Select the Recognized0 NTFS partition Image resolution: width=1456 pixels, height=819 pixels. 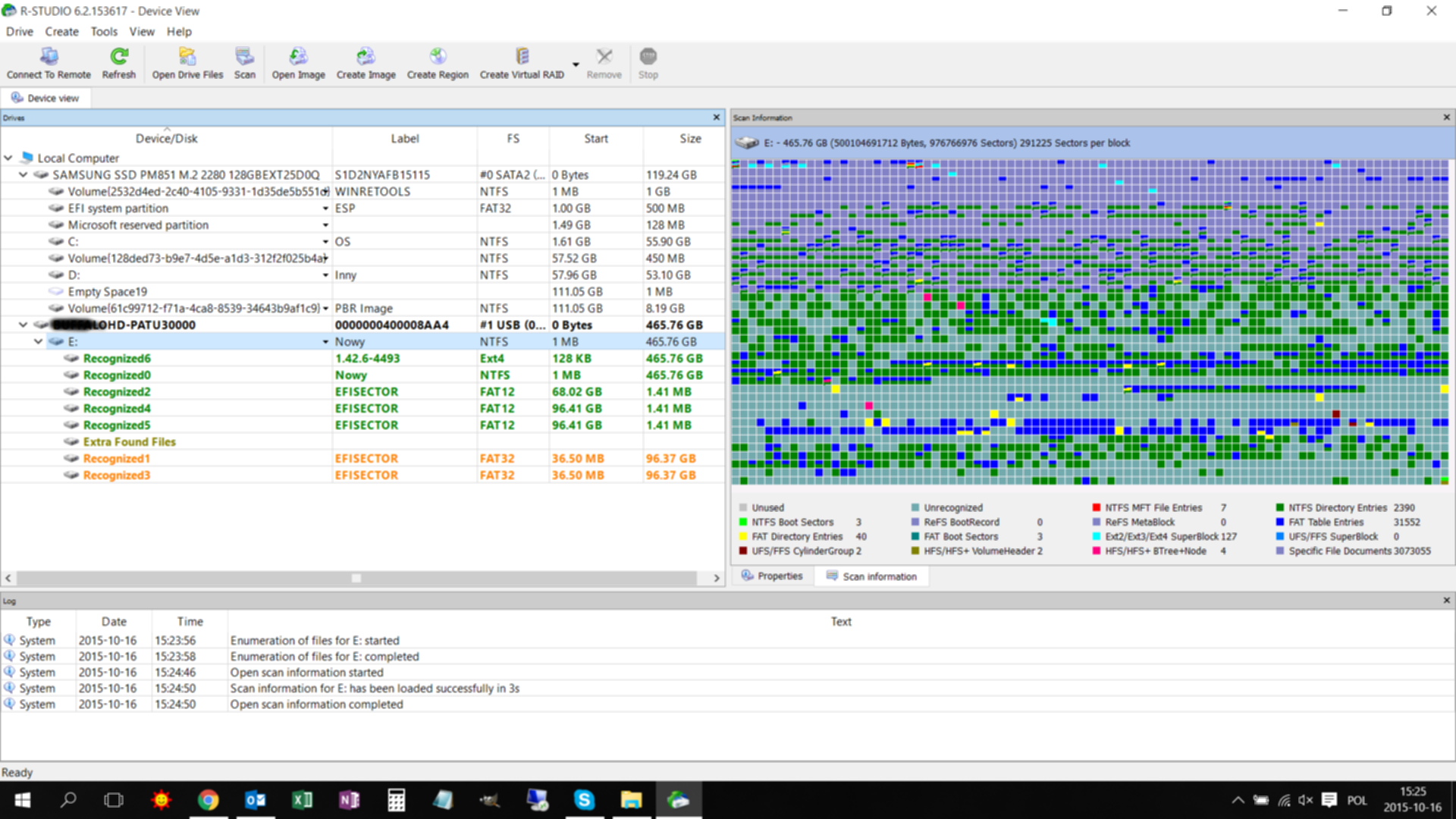point(362,375)
